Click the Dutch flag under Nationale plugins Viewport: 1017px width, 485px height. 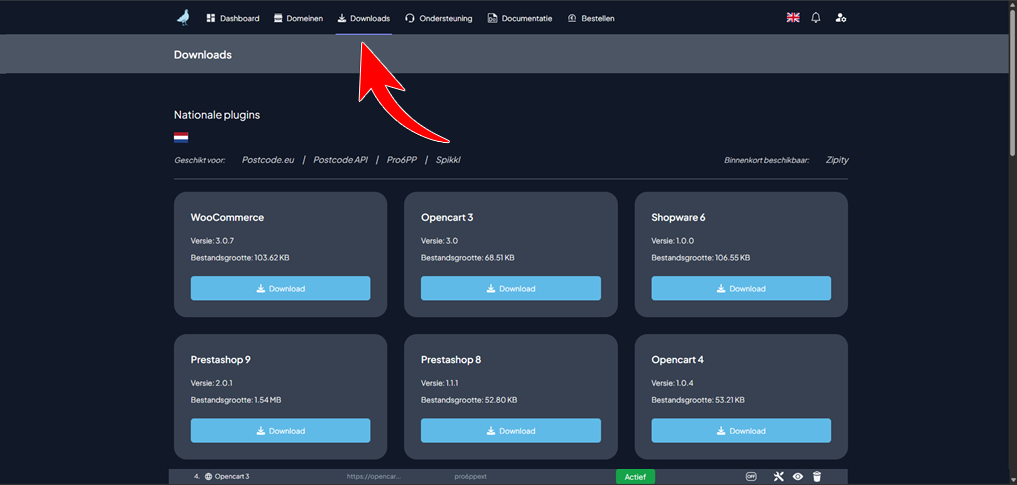[x=181, y=137]
